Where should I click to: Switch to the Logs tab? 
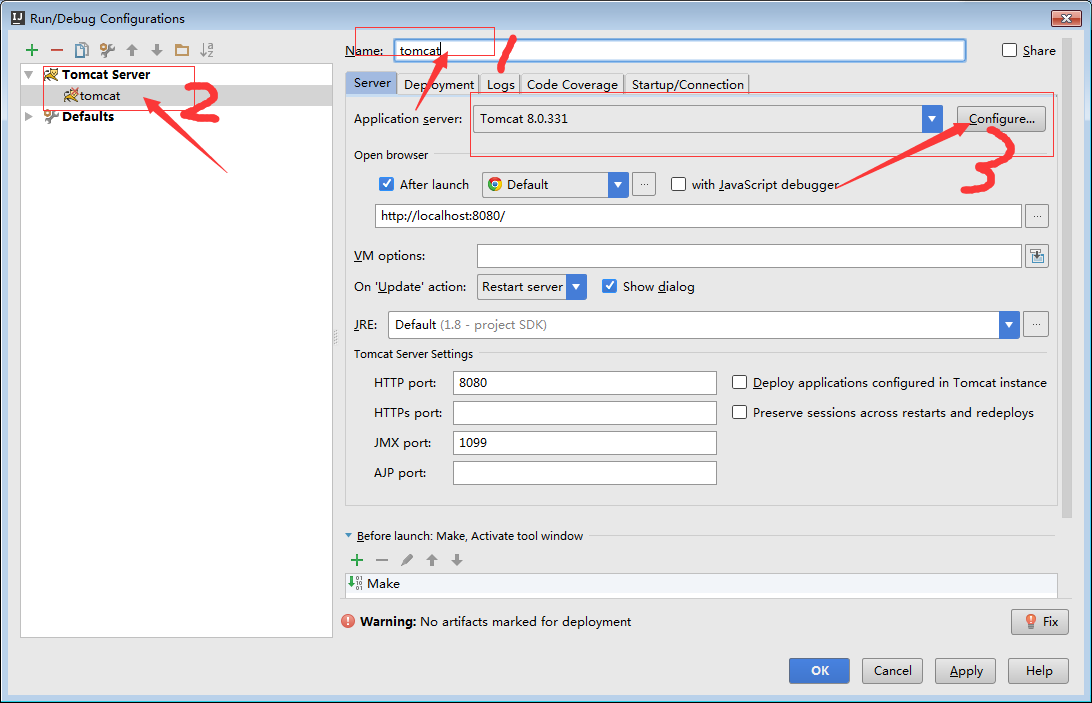(x=500, y=84)
